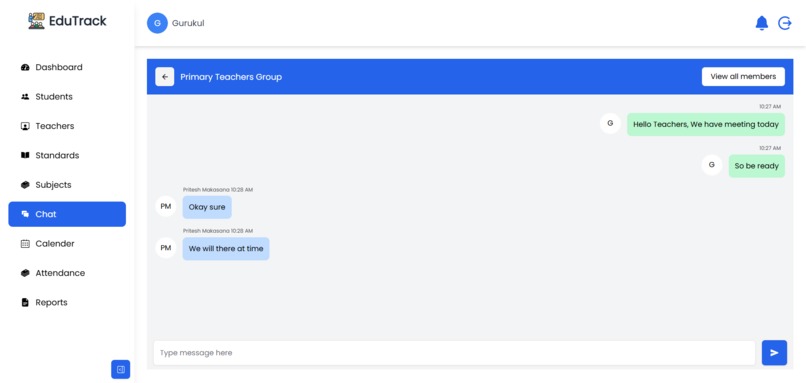Click sender name above We will there
Screen dimensions: 806x383
pos(206,231)
